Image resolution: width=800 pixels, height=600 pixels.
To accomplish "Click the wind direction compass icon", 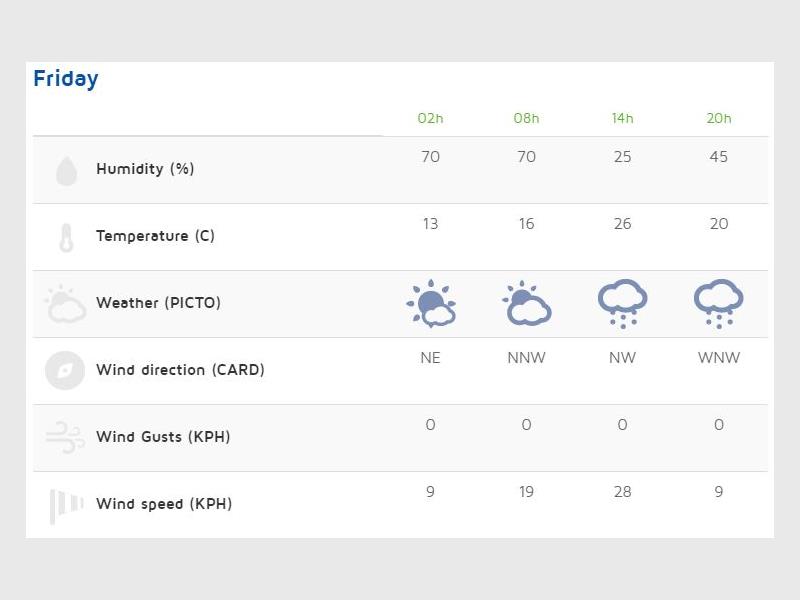I will pos(65,370).
